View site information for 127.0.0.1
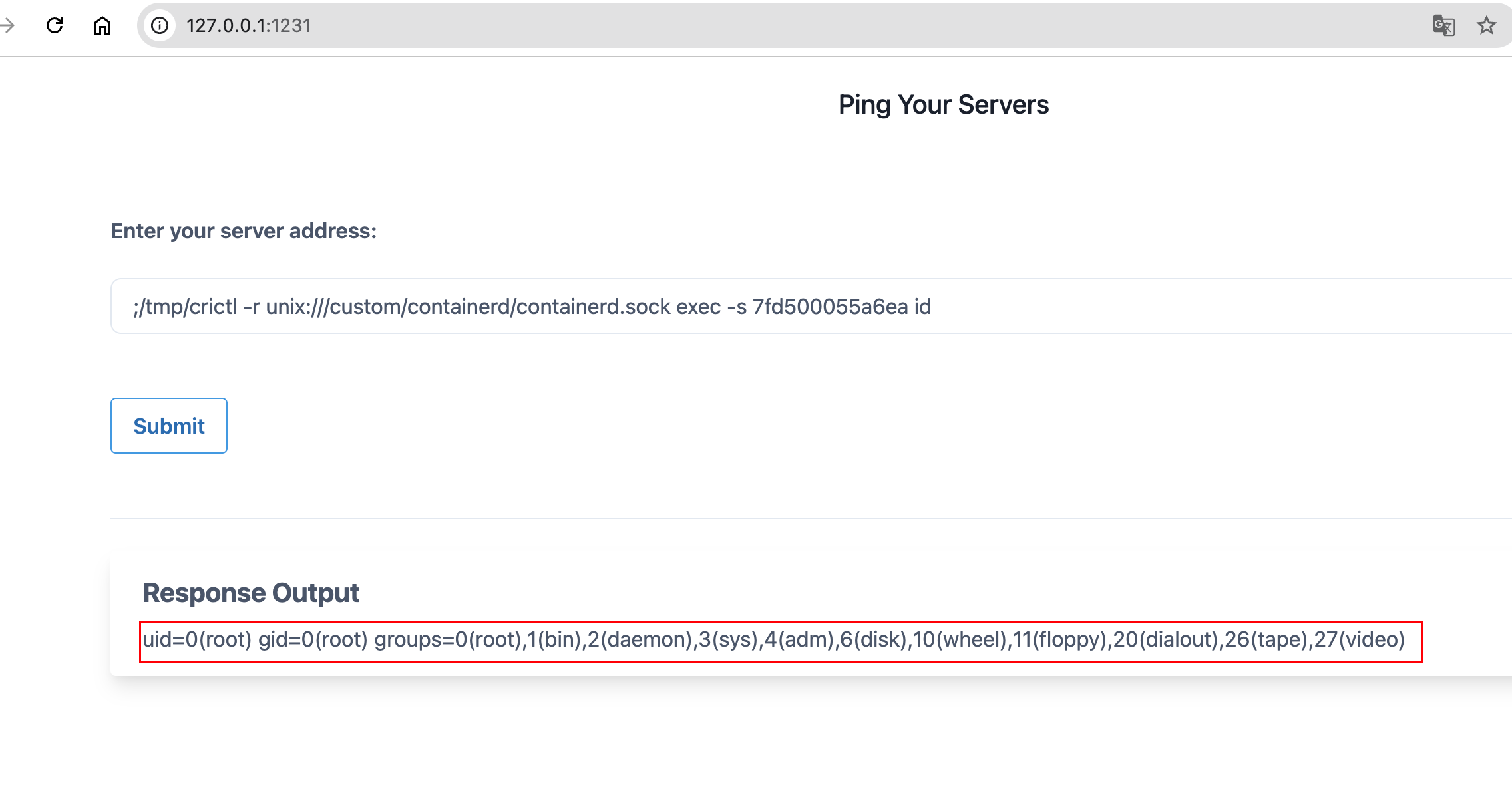The height and width of the screenshot is (785, 1512). (x=160, y=25)
